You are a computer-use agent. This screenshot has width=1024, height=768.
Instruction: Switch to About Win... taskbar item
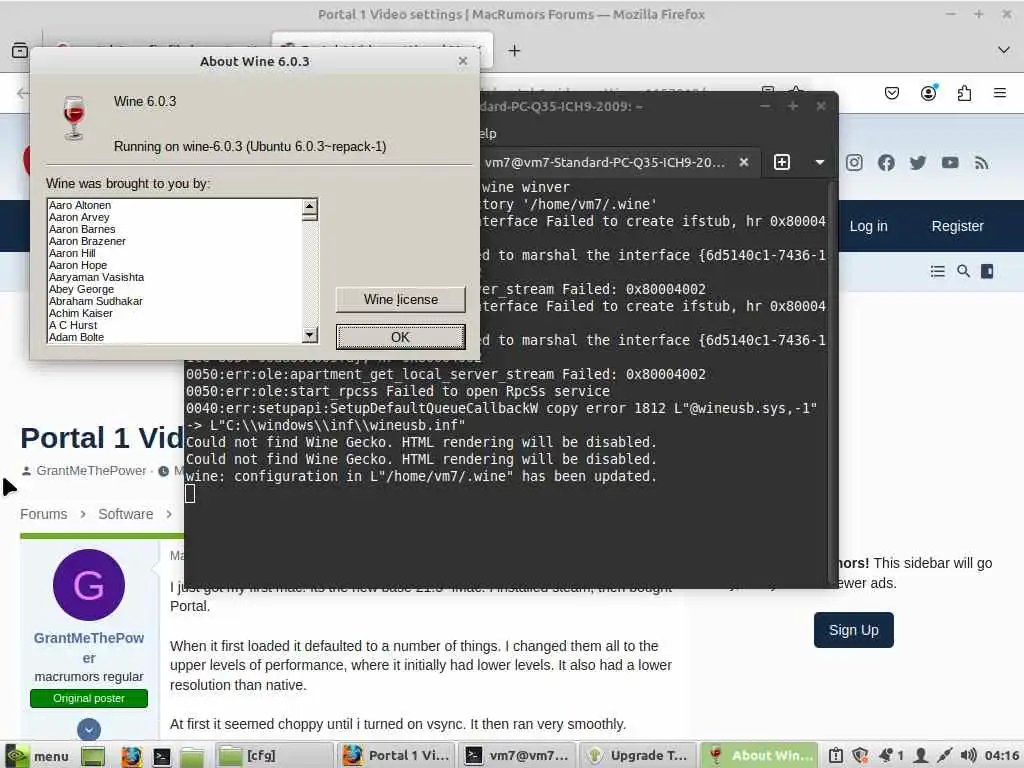tap(759, 756)
